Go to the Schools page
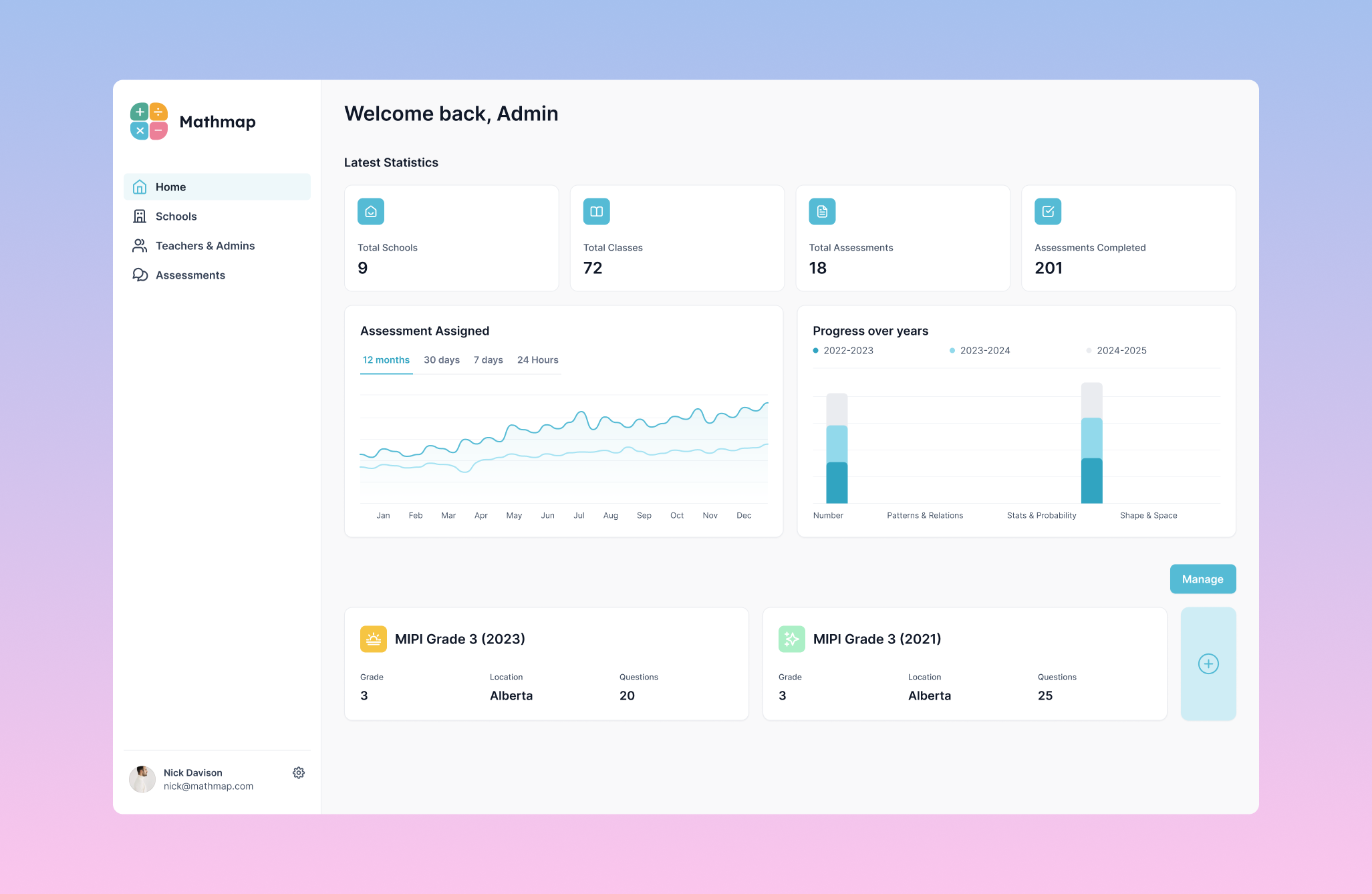 tap(217, 216)
